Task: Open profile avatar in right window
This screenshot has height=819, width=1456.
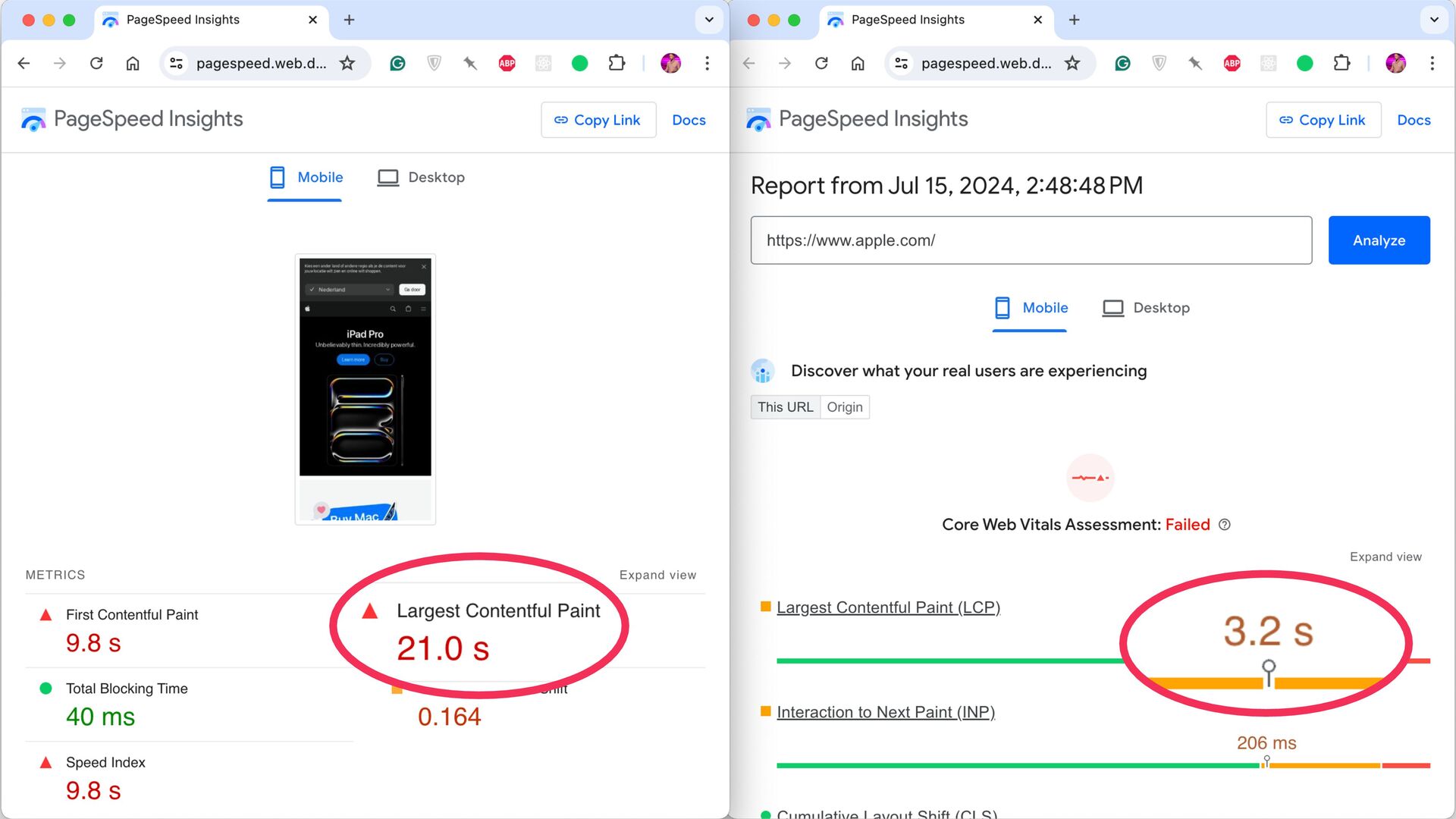Action: click(x=1395, y=63)
